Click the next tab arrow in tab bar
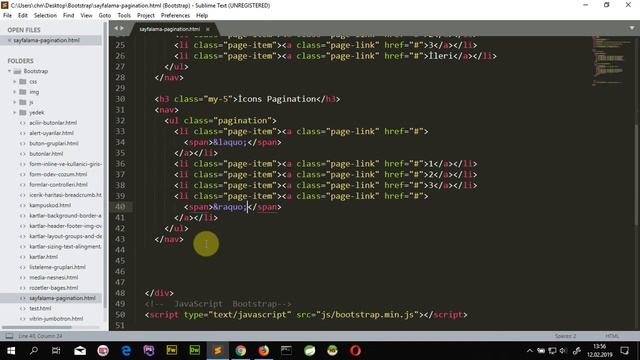Screen dimensions: 640x360 [x=122, y=28]
